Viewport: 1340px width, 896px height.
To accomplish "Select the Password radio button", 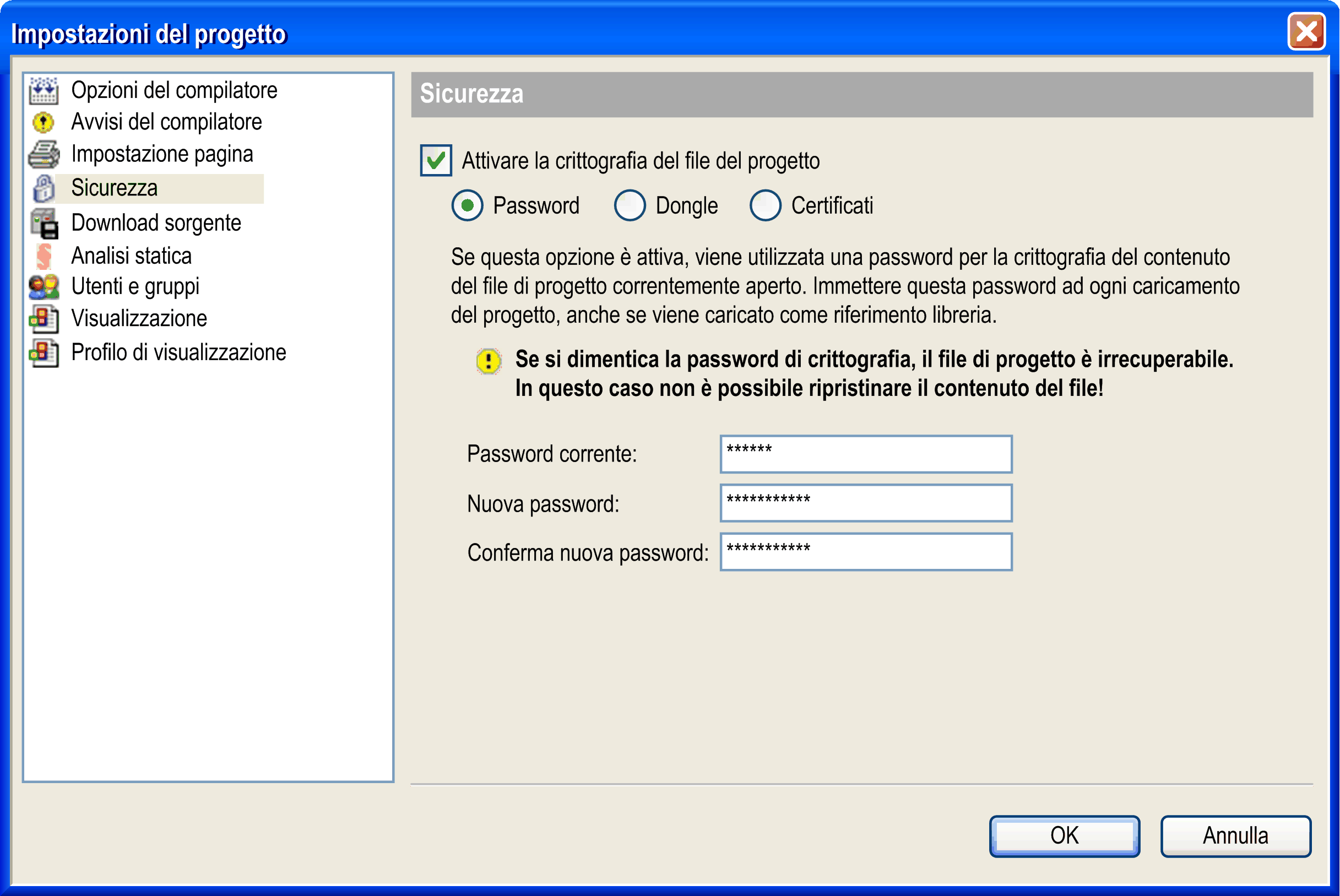I will (x=468, y=206).
